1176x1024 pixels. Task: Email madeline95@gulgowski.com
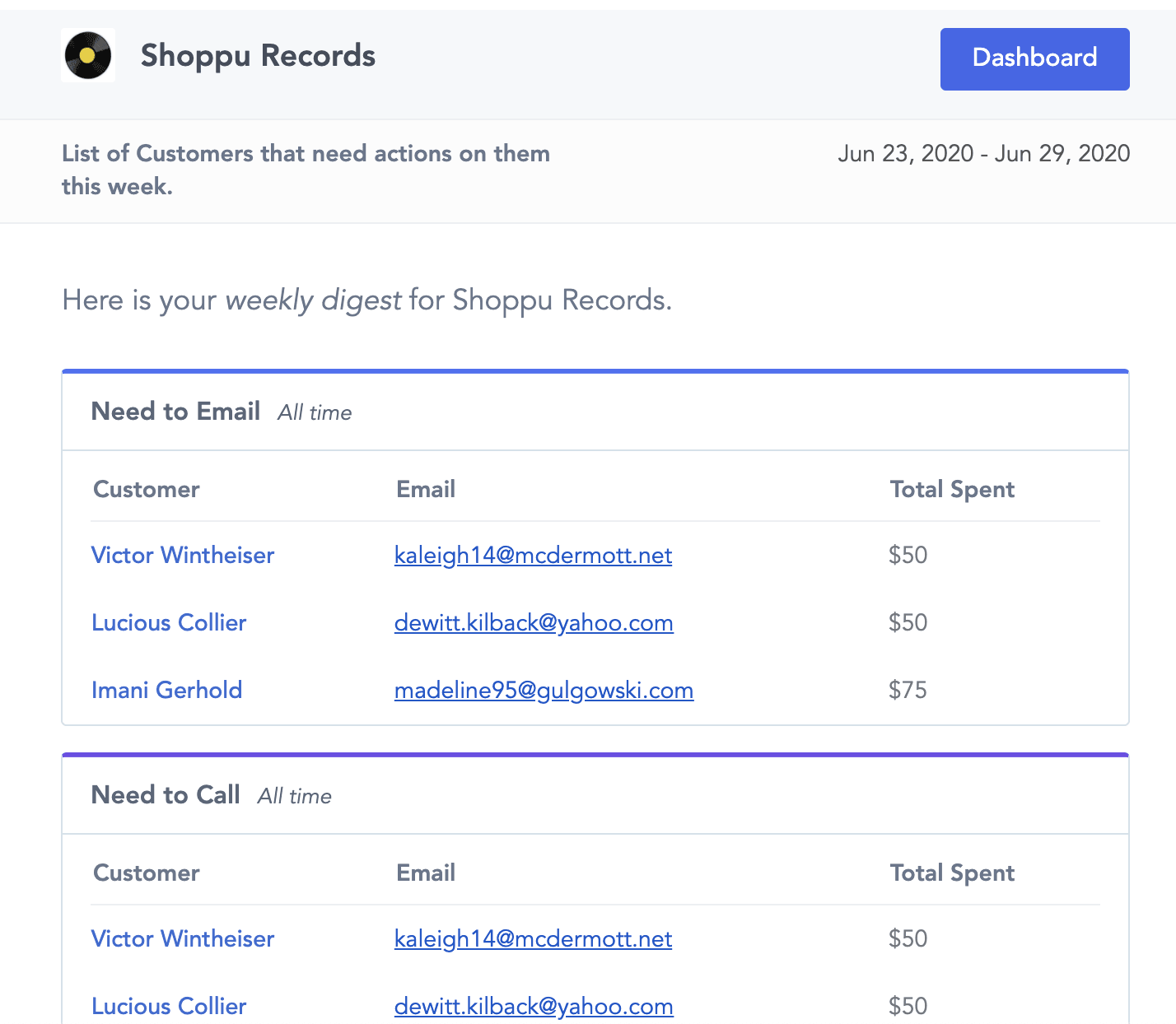pos(544,691)
